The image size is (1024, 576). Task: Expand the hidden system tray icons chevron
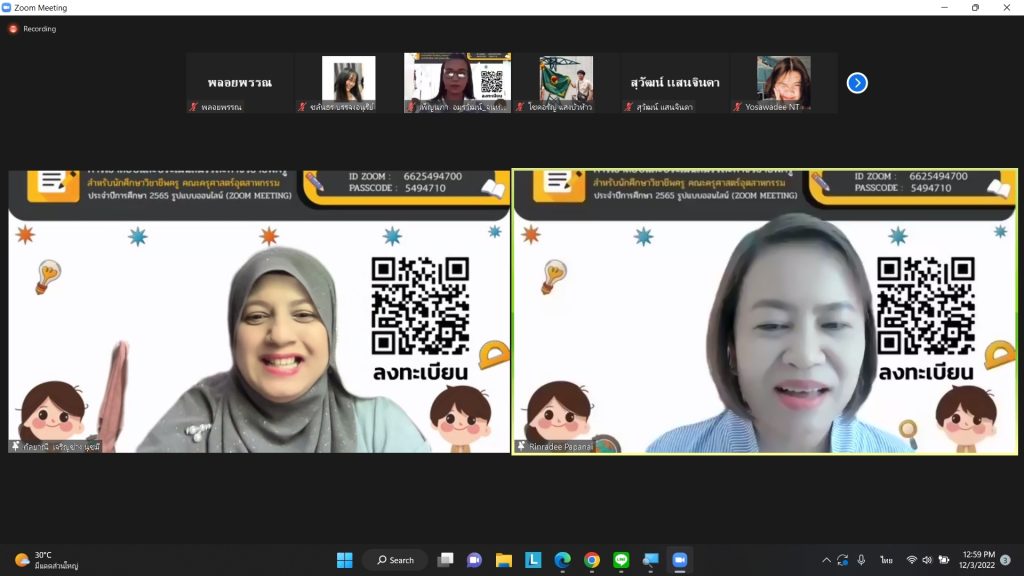[x=826, y=560]
